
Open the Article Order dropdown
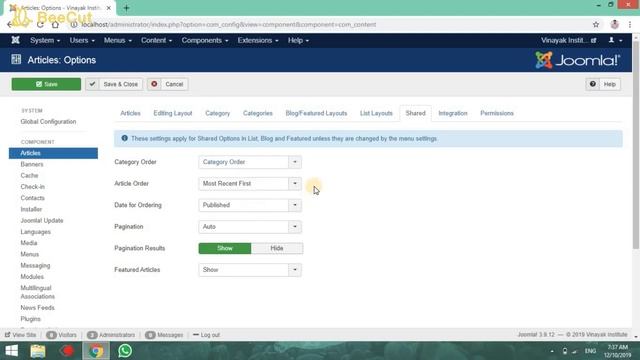pos(250,184)
